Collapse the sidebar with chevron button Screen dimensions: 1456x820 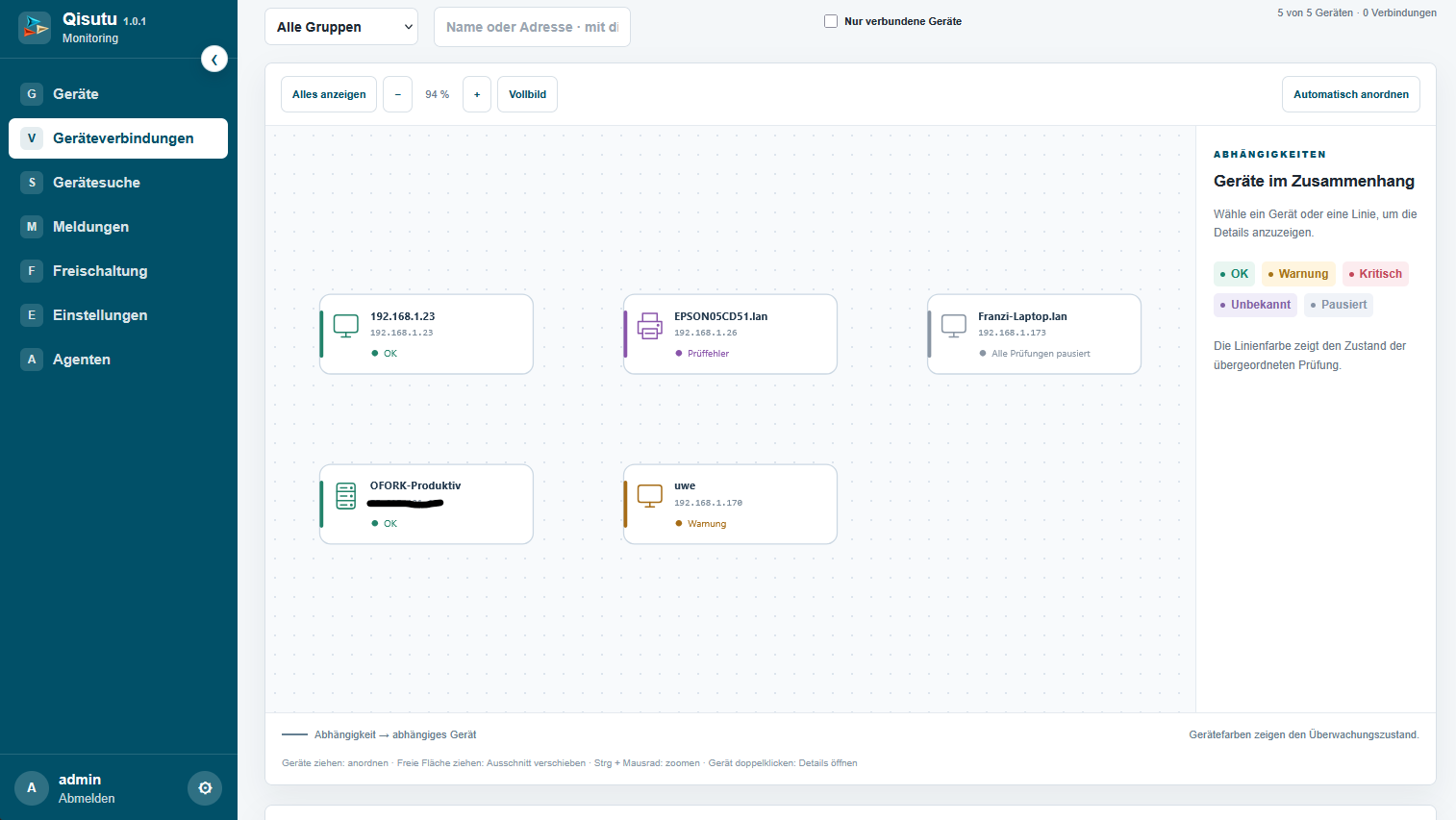click(x=214, y=60)
